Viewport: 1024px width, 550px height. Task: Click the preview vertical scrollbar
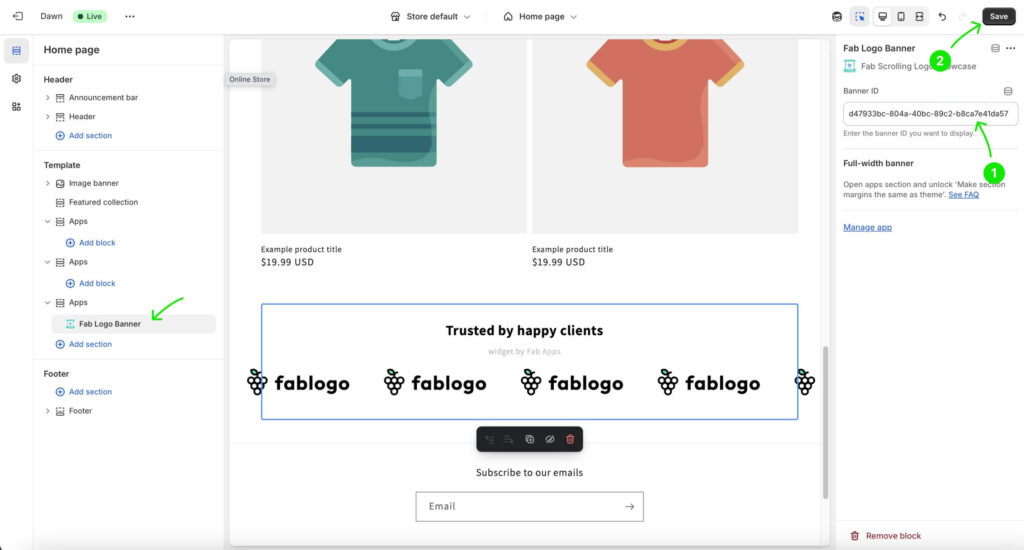click(x=825, y=422)
